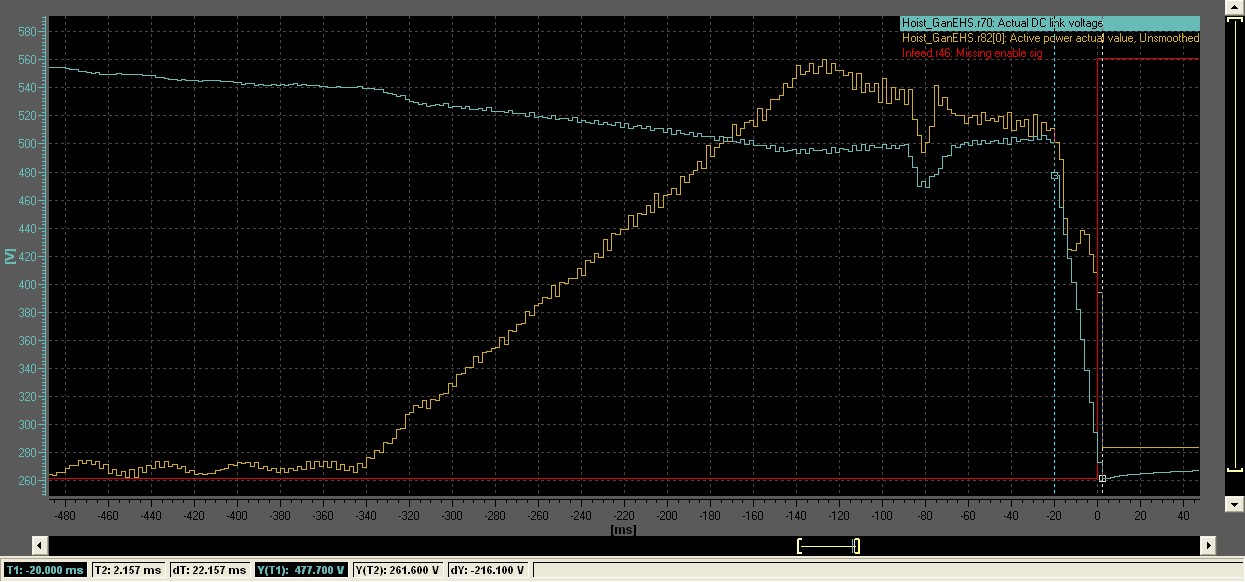
Task: Select the Infeed r46 Missing enable sig legend
Action: point(972,53)
